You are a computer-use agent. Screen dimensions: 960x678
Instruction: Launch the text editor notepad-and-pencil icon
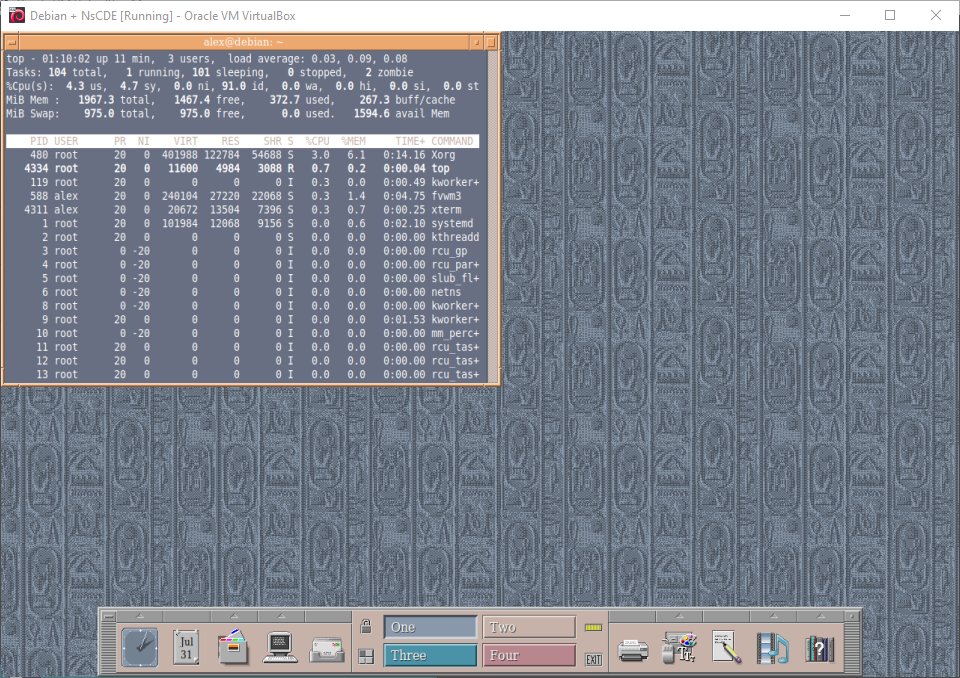pos(726,647)
